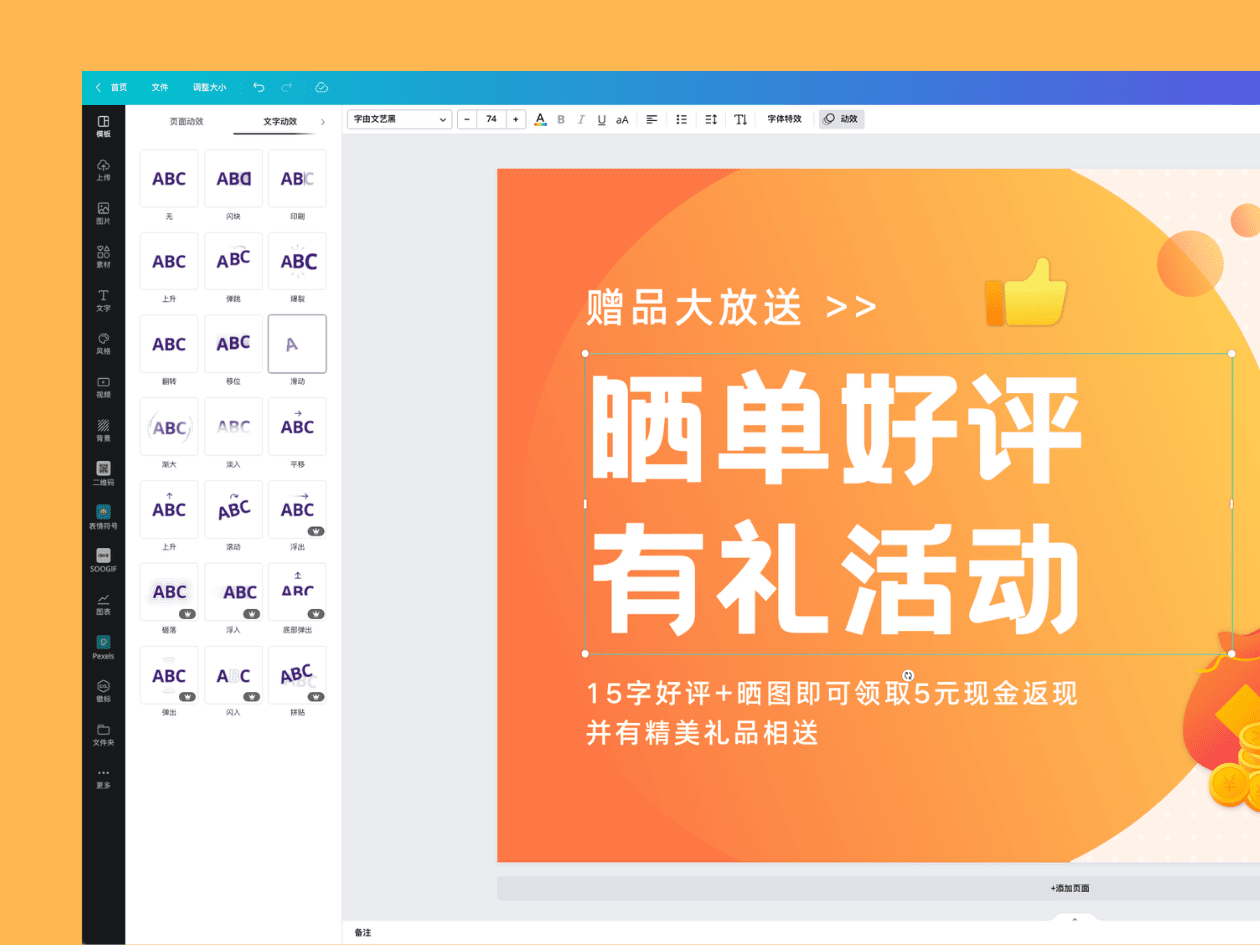Toggle bold formatting

[x=561, y=119]
